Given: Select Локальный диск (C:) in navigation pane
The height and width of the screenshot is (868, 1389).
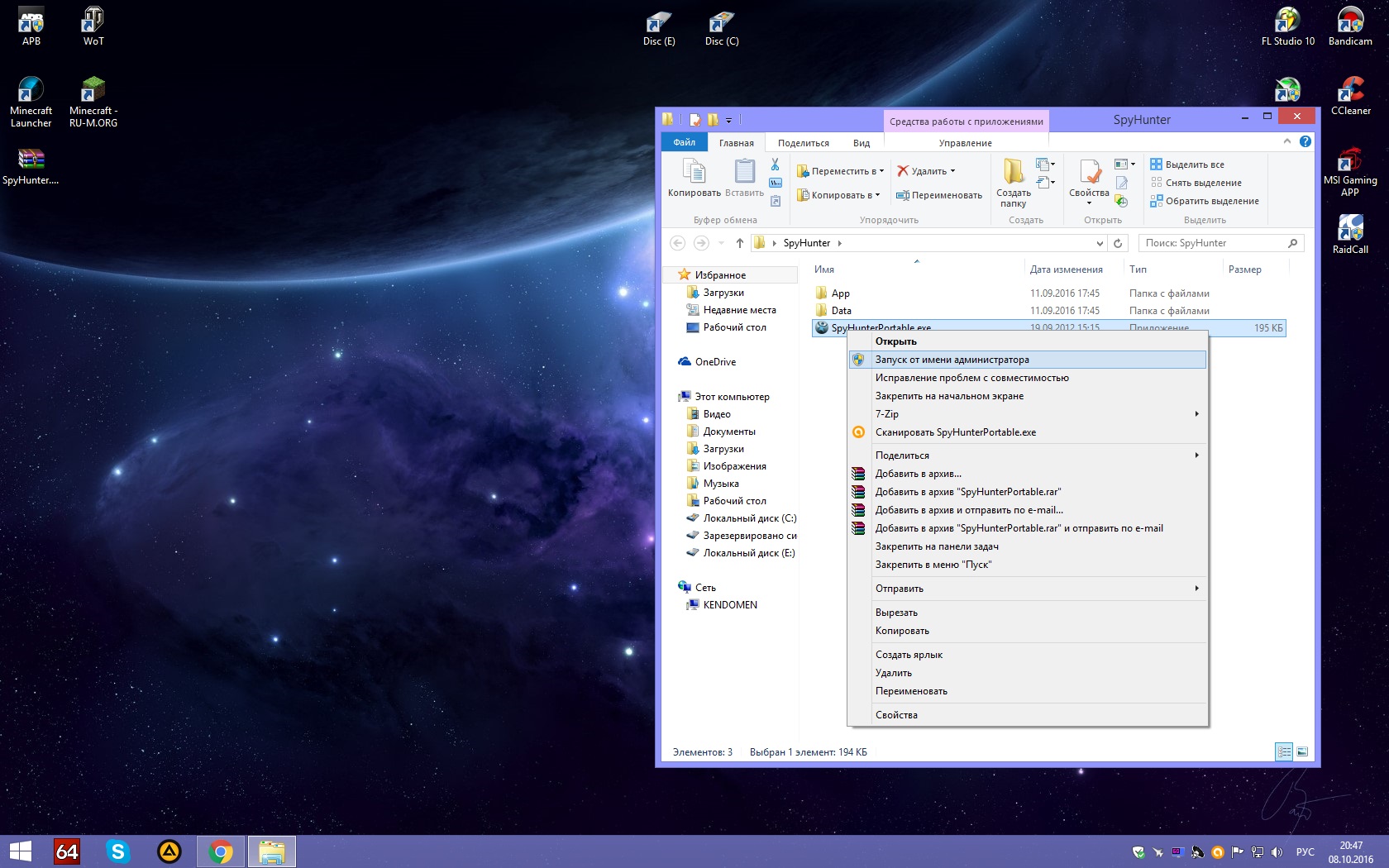Looking at the screenshot, I should (x=742, y=518).
